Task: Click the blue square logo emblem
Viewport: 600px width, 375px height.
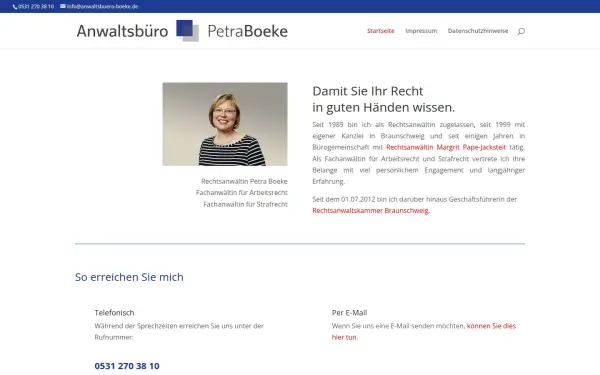Action: [x=188, y=31]
